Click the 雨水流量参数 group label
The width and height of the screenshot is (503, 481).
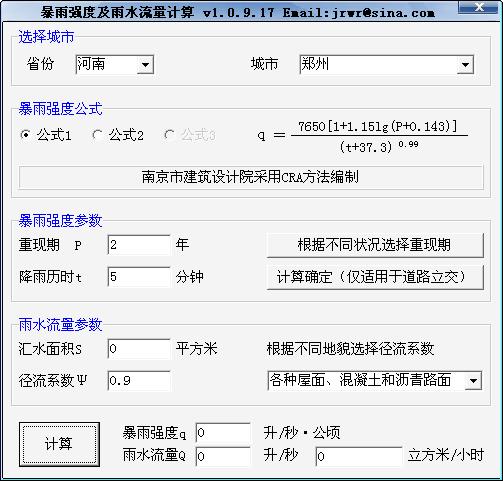coord(60,324)
